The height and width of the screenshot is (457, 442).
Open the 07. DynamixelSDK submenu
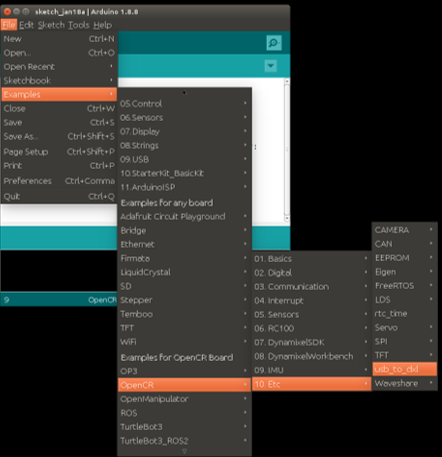pyautogui.click(x=312, y=342)
